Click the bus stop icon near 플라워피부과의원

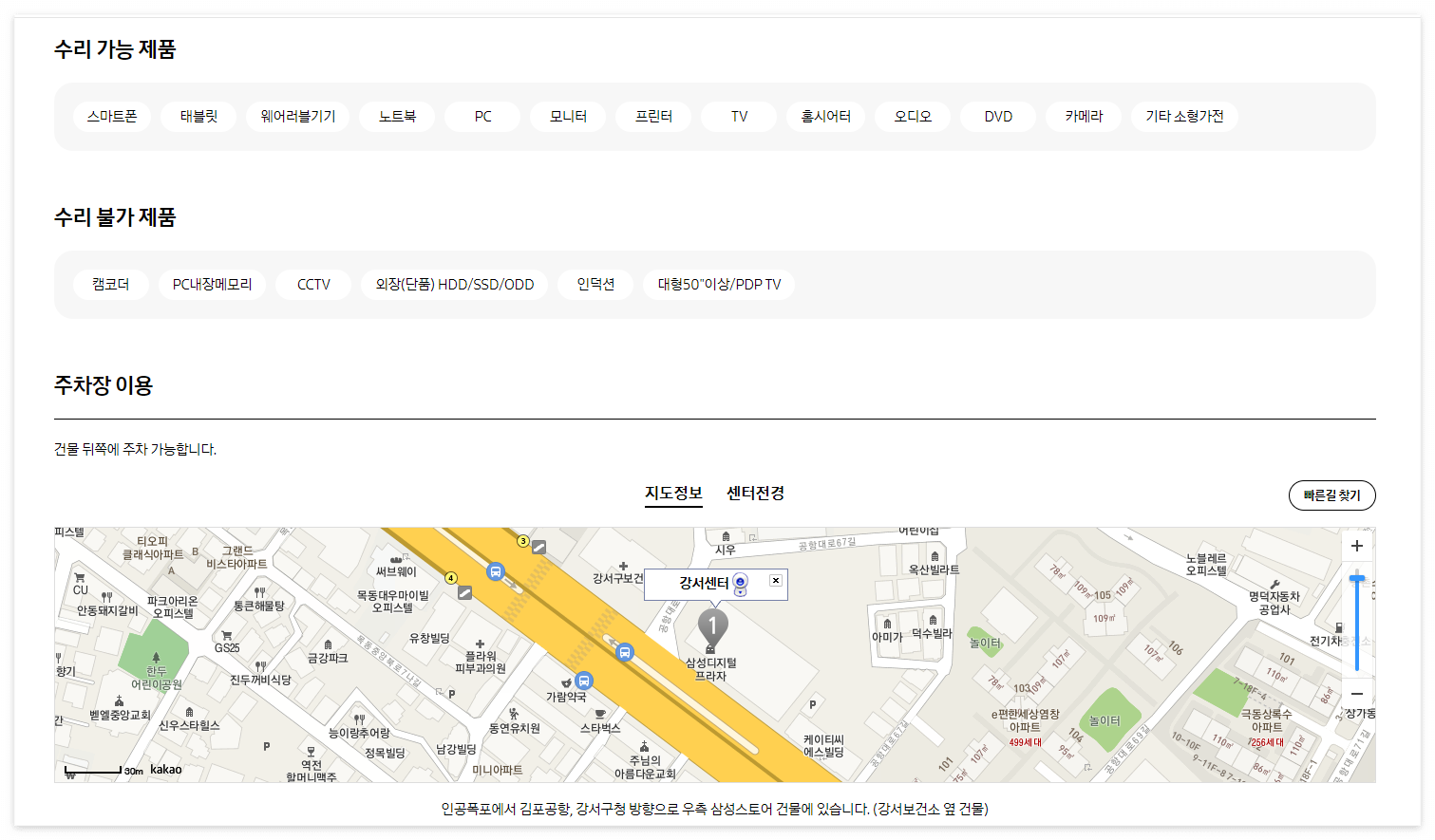coord(624,652)
